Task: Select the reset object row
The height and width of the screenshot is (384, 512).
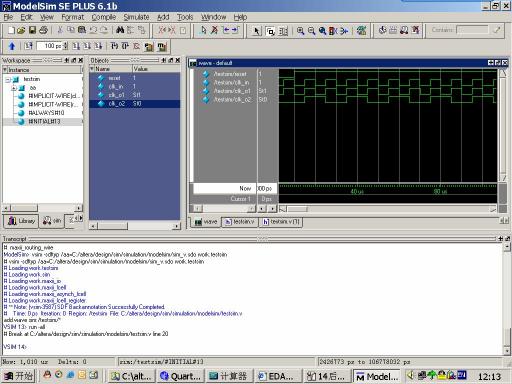Action: [x=135, y=78]
